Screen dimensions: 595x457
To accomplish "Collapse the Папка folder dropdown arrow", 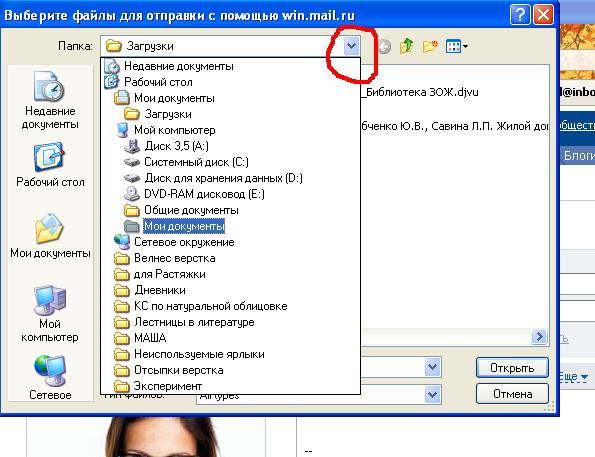I will coord(351,47).
